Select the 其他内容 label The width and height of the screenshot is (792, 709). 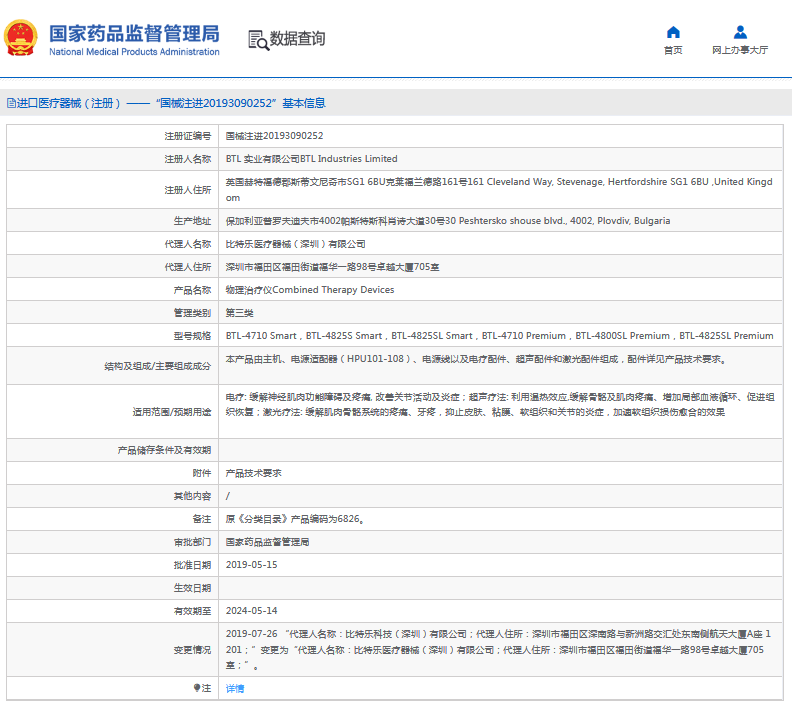(x=192, y=496)
